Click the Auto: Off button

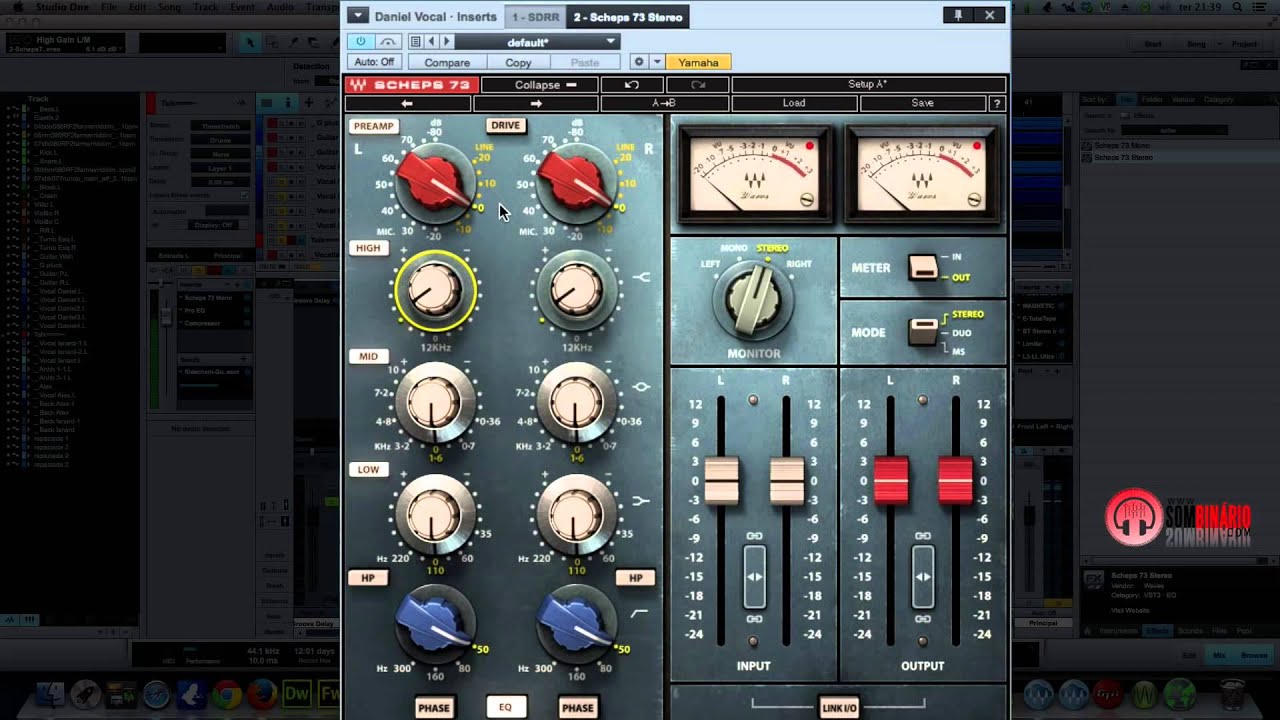pos(374,62)
